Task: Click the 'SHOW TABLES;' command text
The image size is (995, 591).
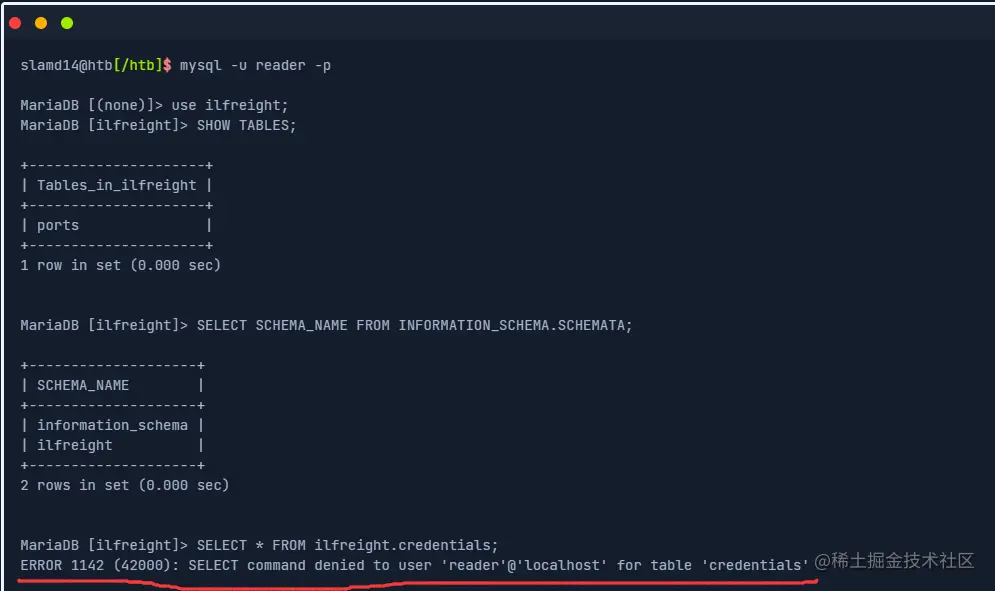Action: pos(246,125)
